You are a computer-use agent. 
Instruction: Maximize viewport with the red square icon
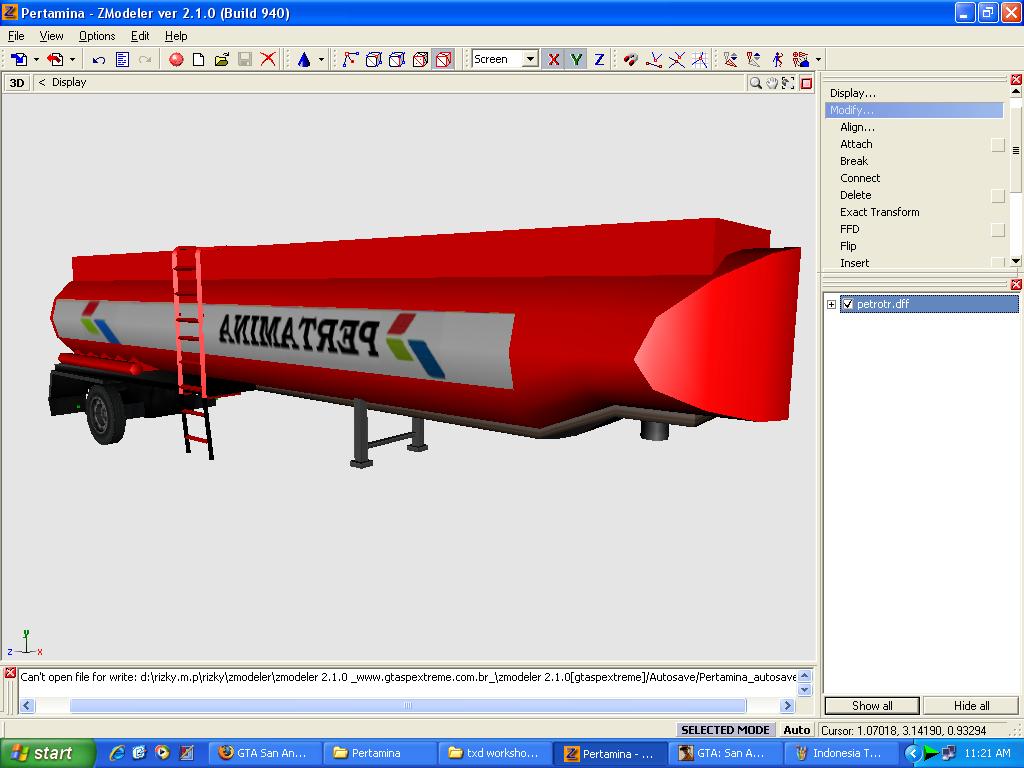pos(807,83)
